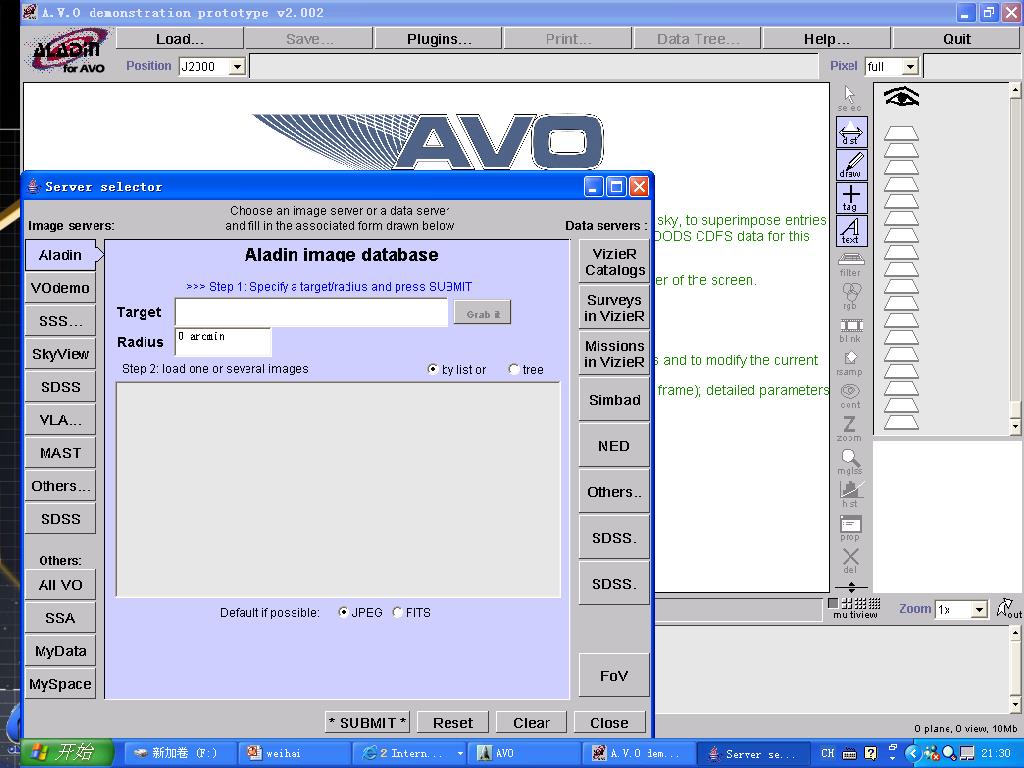The height and width of the screenshot is (768, 1024).
Task: Open the filter tool
Action: [x=850, y=264]
